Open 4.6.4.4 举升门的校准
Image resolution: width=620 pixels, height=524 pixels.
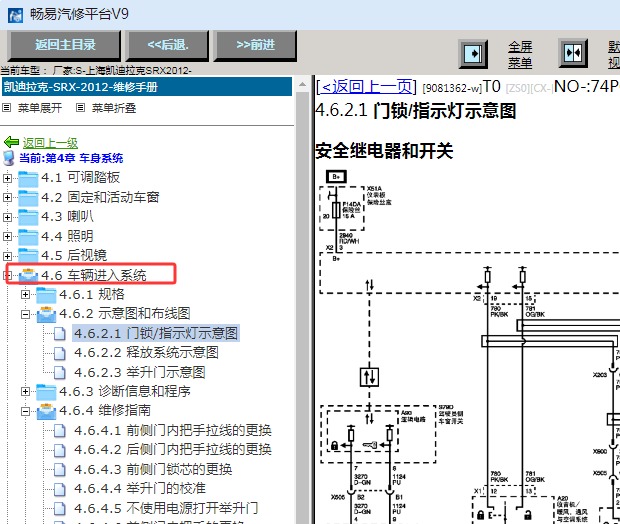point(140,488)
